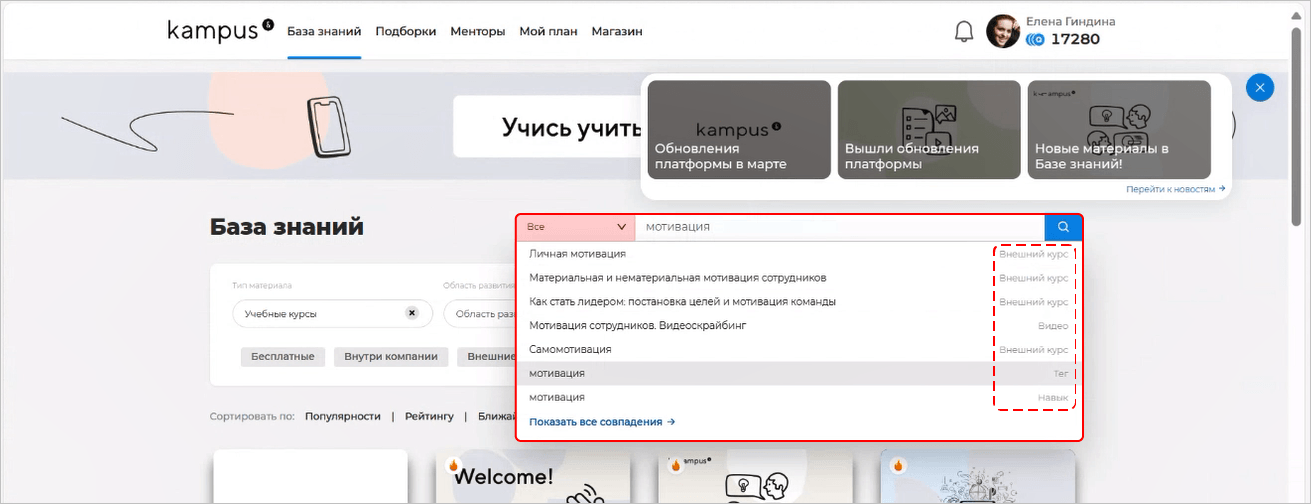Screen dimensions: 1311x504
Task: Choose Как стать лидером suggestion
Action: pos(799,302)
